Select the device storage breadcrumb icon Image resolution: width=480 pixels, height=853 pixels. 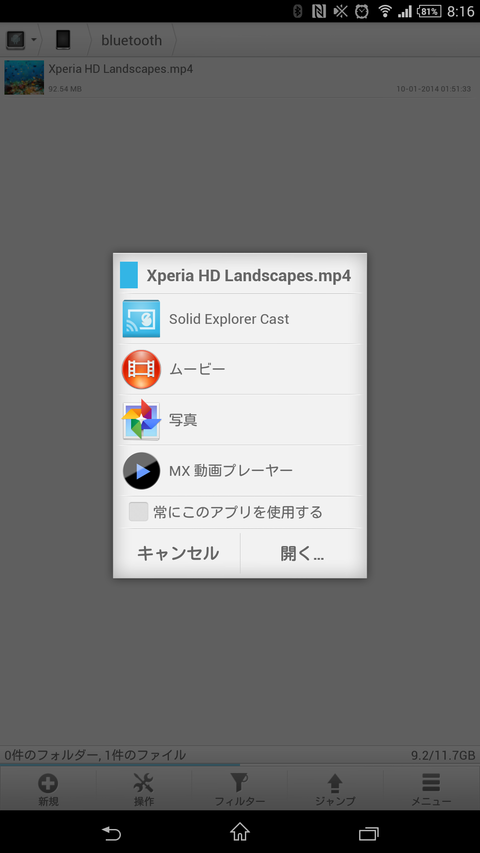(x=63, y=40)
